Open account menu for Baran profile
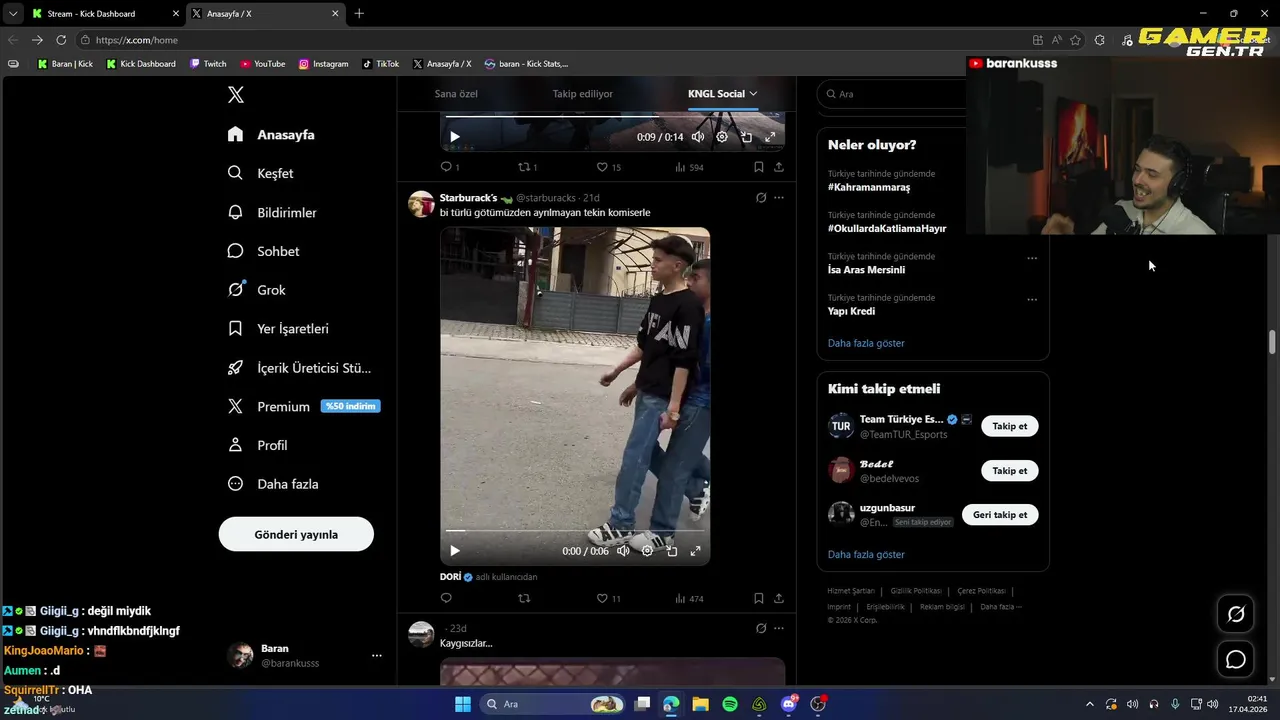This screenshot has width=1280, height=720. tap(377, 656)
